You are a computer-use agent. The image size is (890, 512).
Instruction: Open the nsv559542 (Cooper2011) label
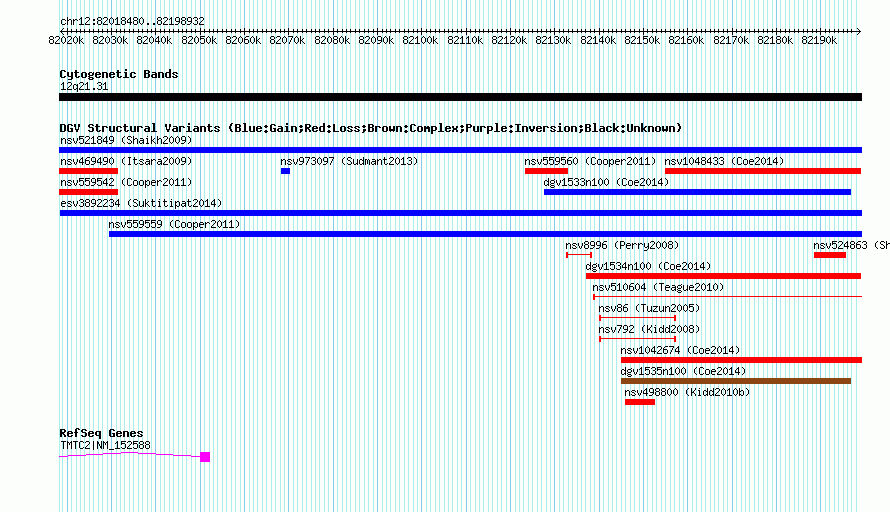click(x=126, y=182)
